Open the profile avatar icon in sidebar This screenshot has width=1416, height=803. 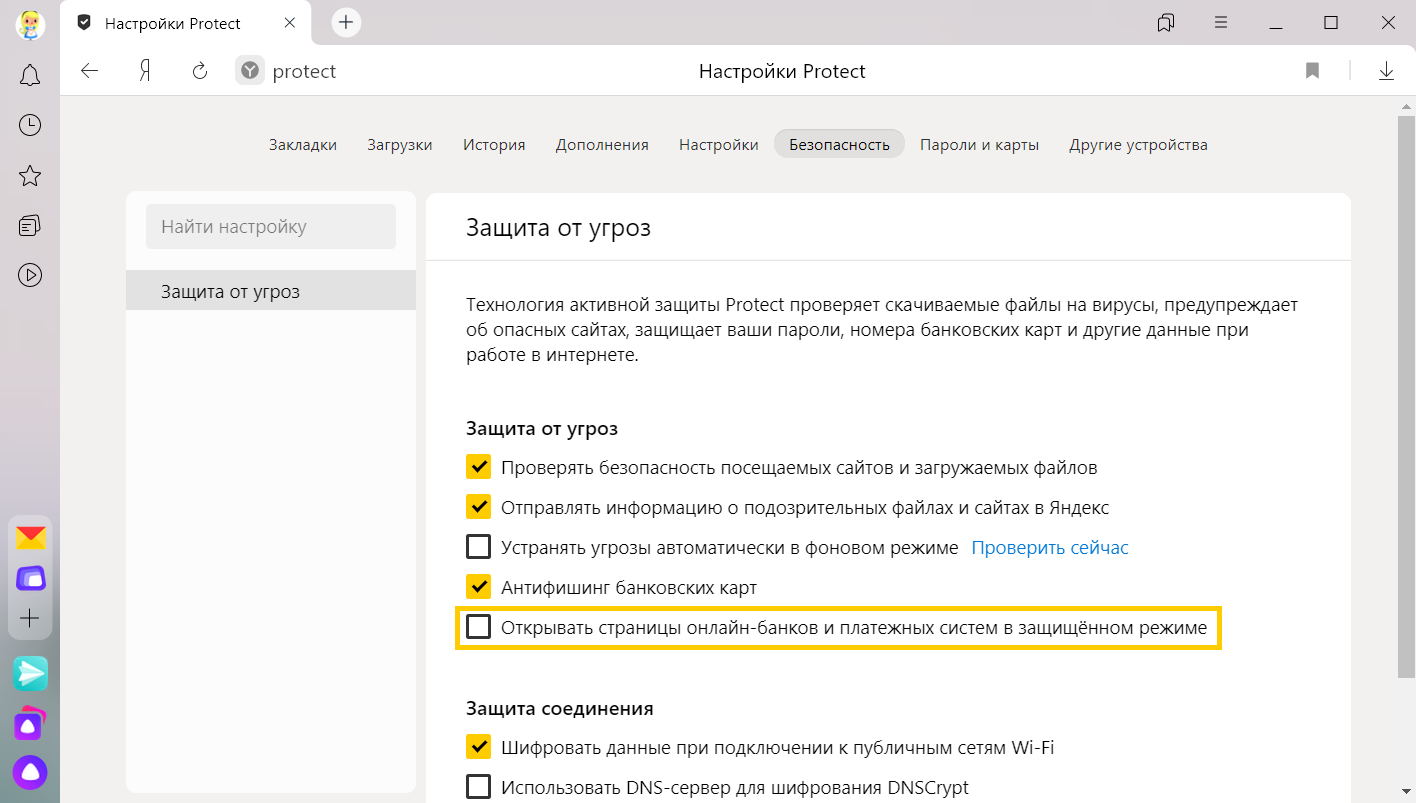[x=30, y=24]
